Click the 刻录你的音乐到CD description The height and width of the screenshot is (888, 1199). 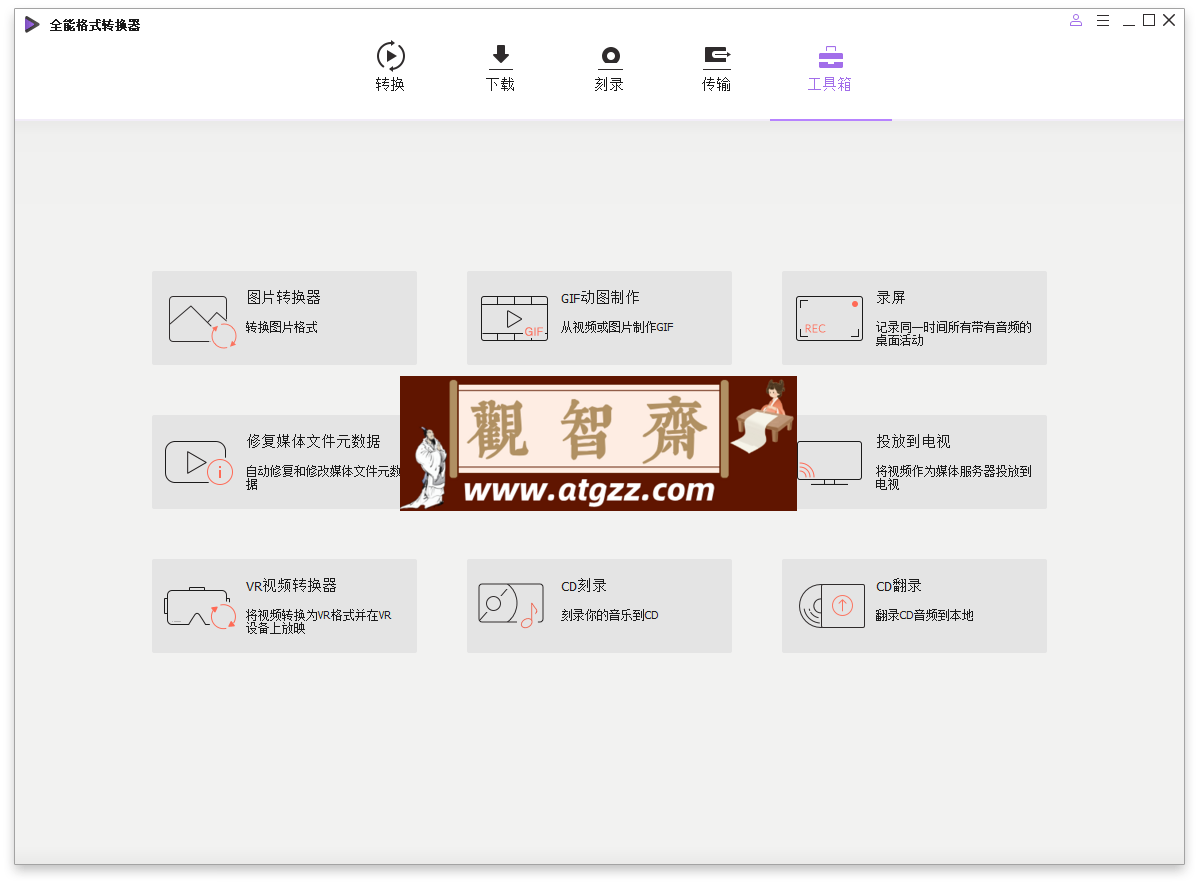click(609, 615)
